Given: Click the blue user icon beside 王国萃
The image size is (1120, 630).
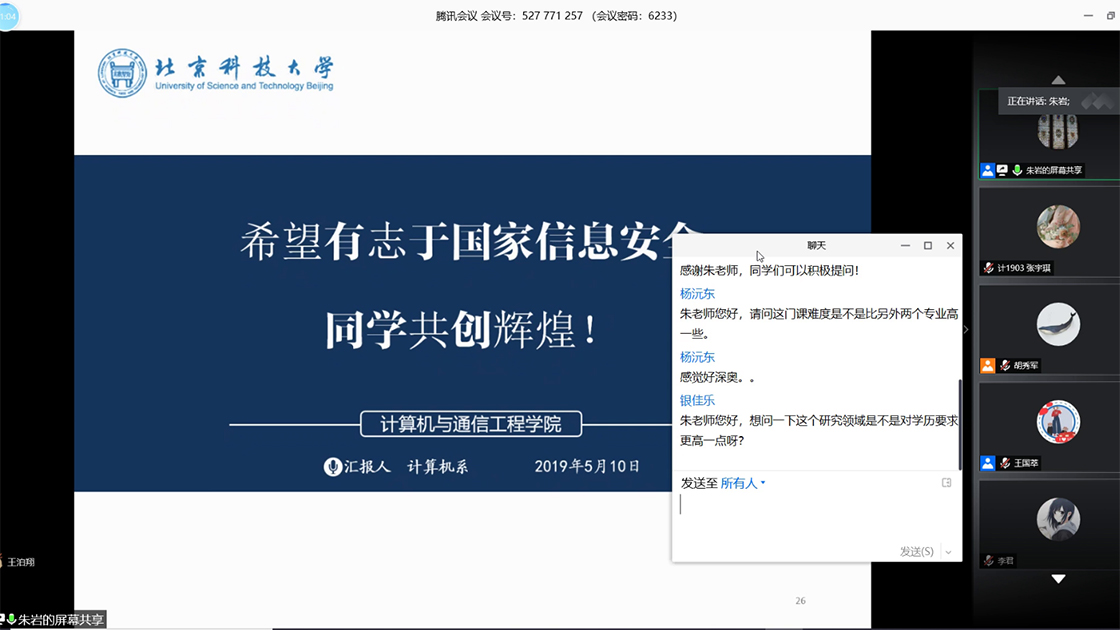Looking at the screenshot, I should (987, 463).
